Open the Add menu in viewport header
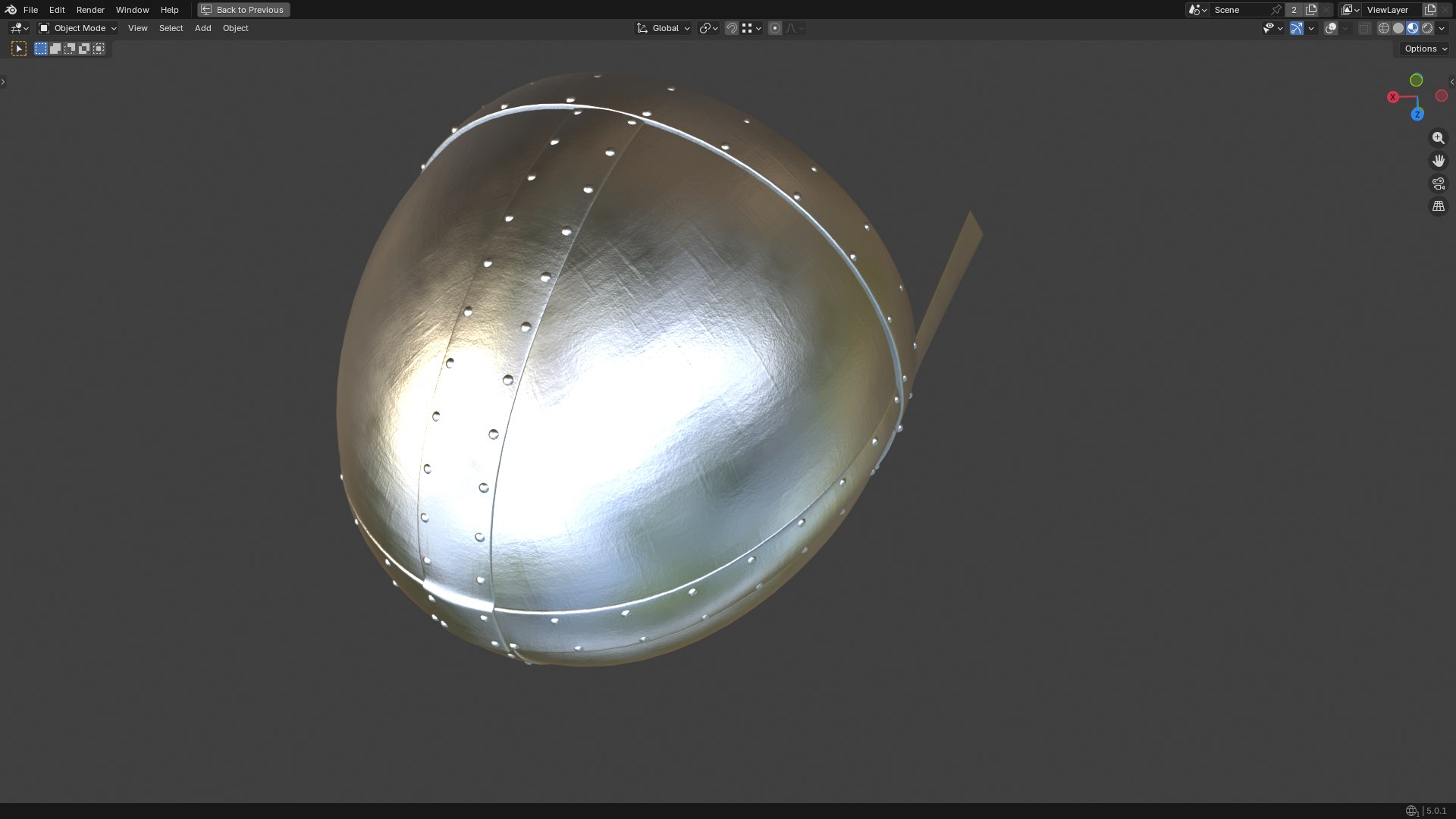 pos(202,28)
